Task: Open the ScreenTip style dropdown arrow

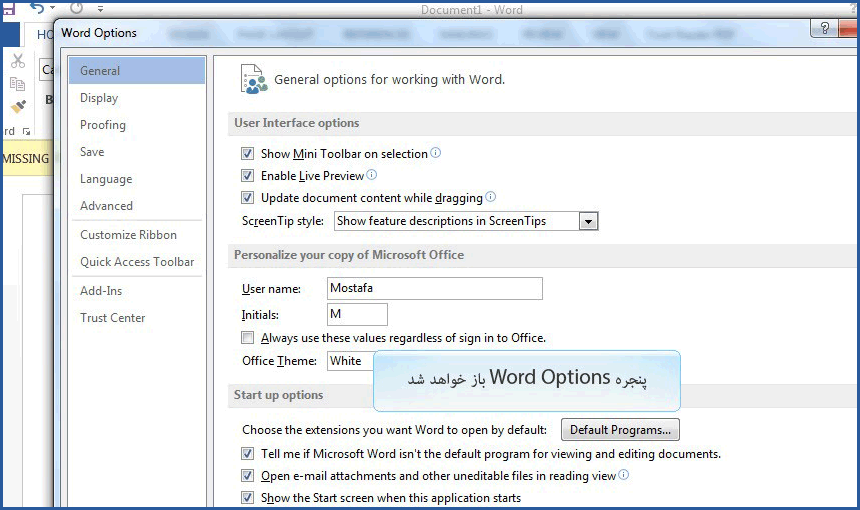Action: click(x=589, y=222)
